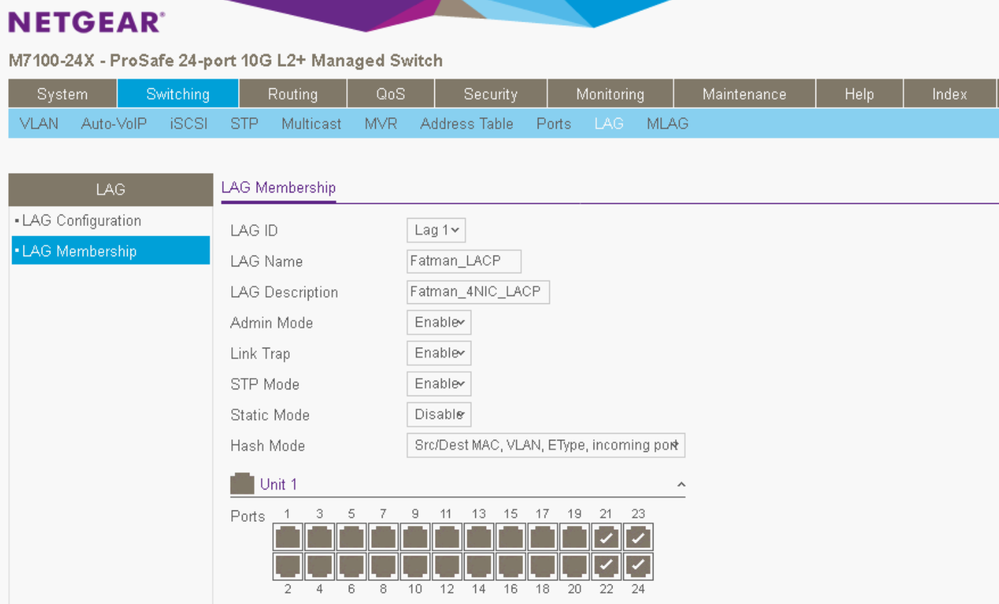
Task: Click the Unit 1 switch icon
Action: [242, 484]
